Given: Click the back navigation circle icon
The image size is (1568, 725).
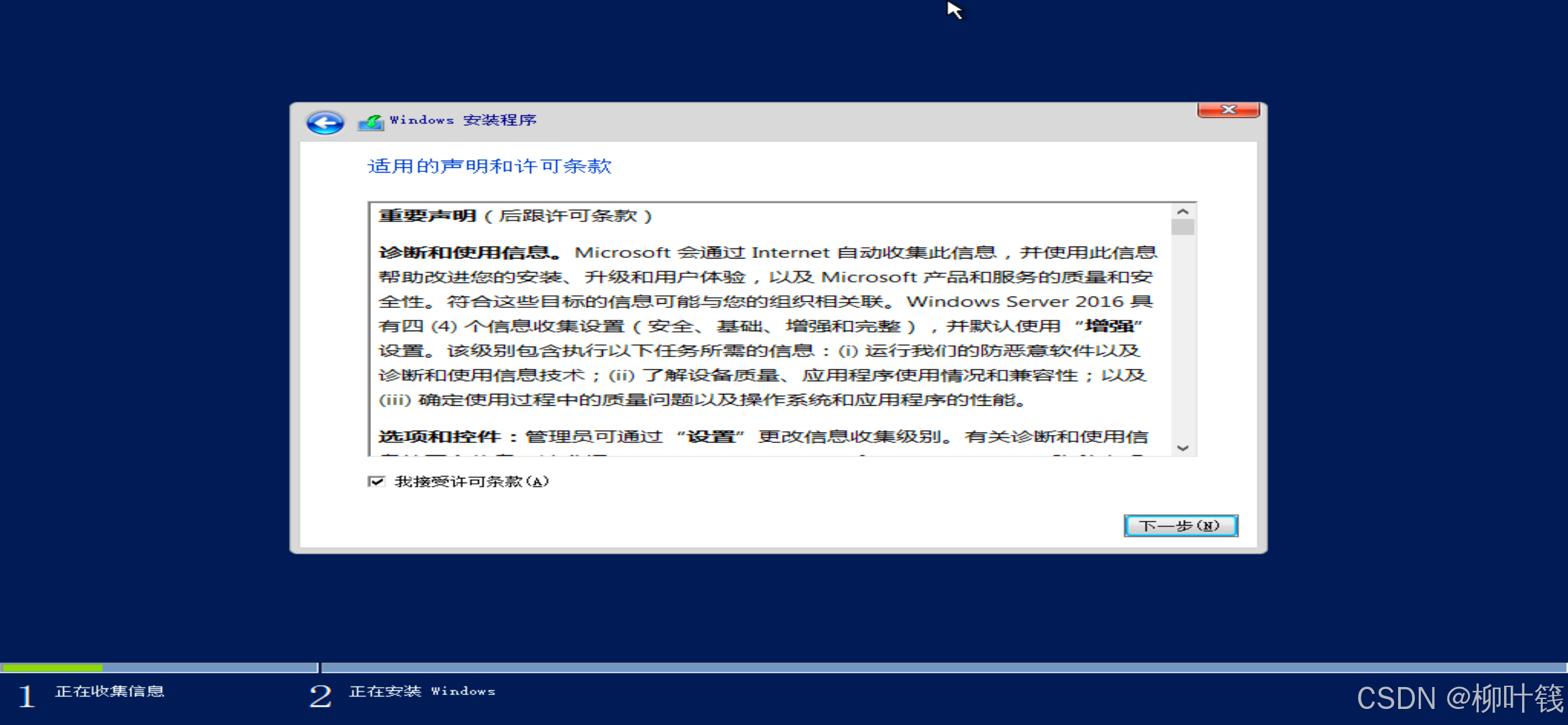Looking at the screenshot, I should 324,122.
